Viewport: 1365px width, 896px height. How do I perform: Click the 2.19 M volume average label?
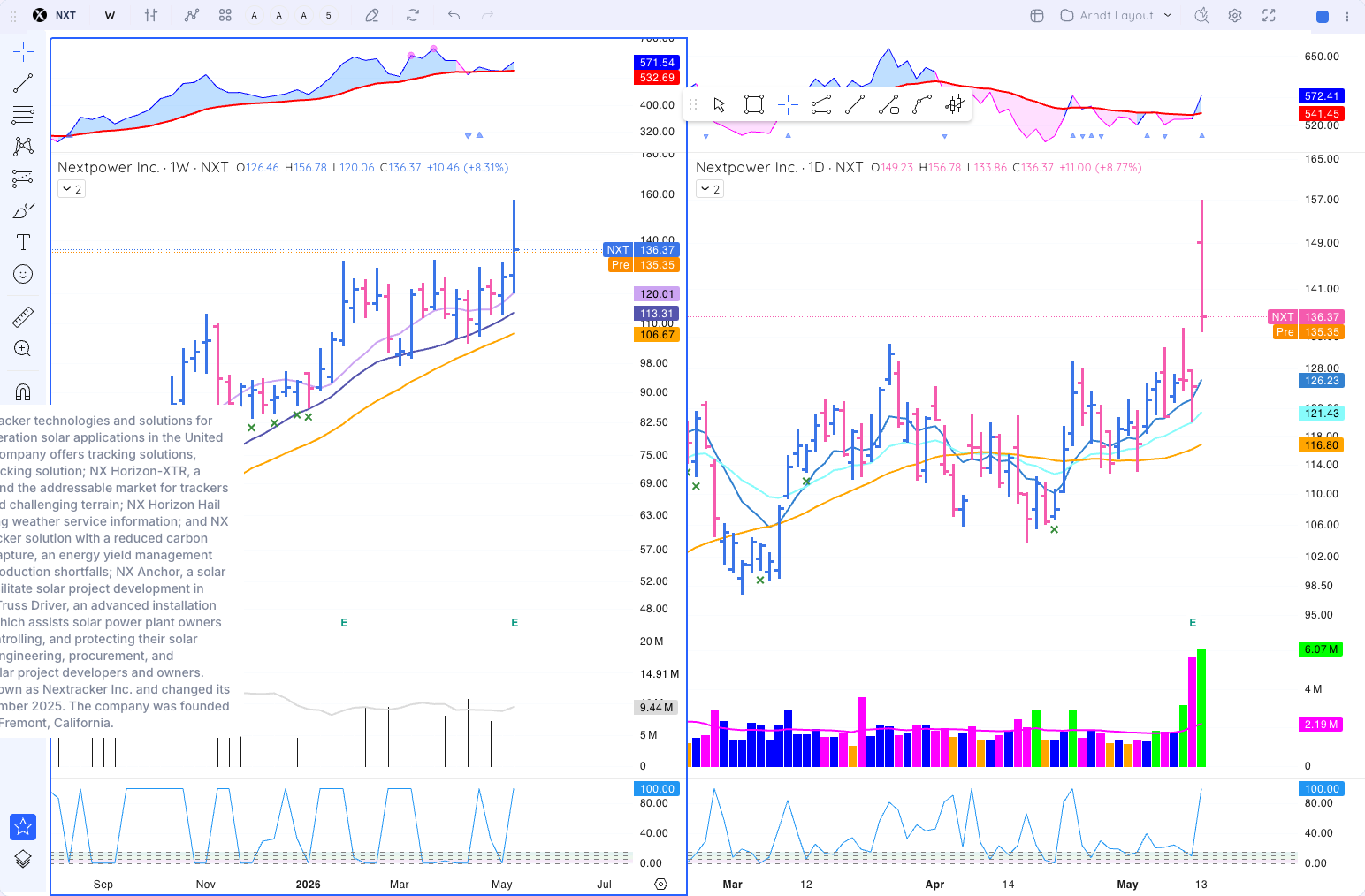[1321, 725]
